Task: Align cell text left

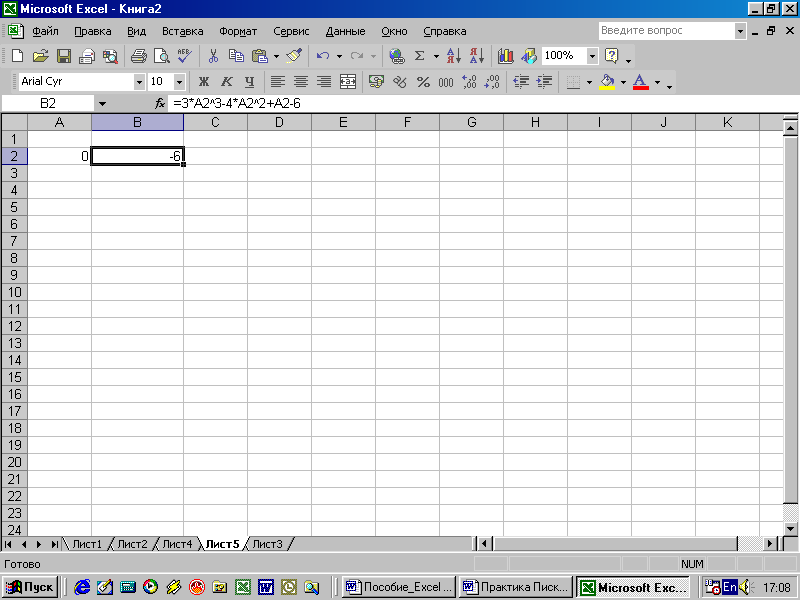Action: [278, 82]
